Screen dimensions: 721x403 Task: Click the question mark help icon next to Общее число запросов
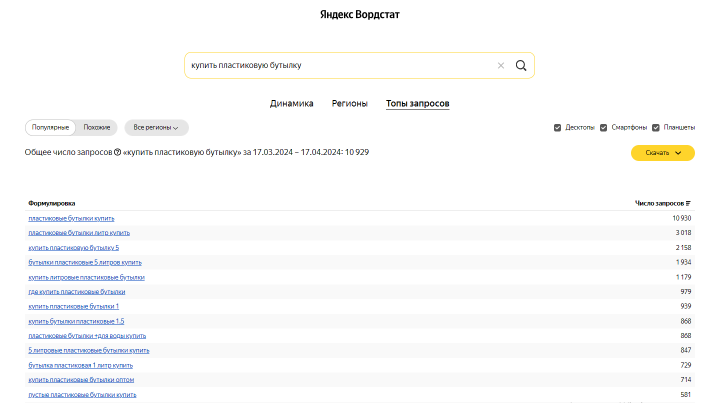point(117,152)
